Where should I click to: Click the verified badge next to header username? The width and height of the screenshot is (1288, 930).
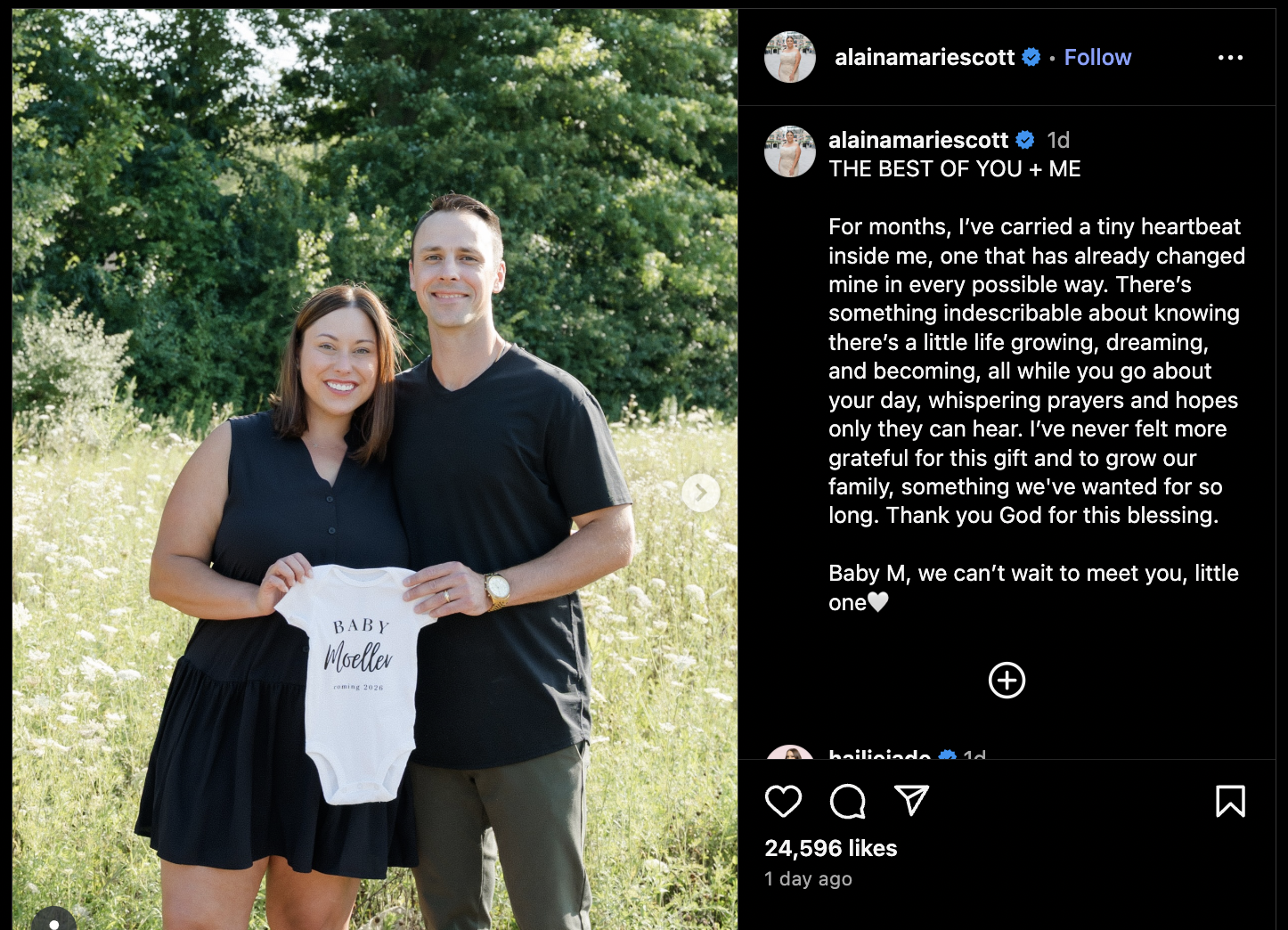pyautogui.click(x=1031, y=57)
